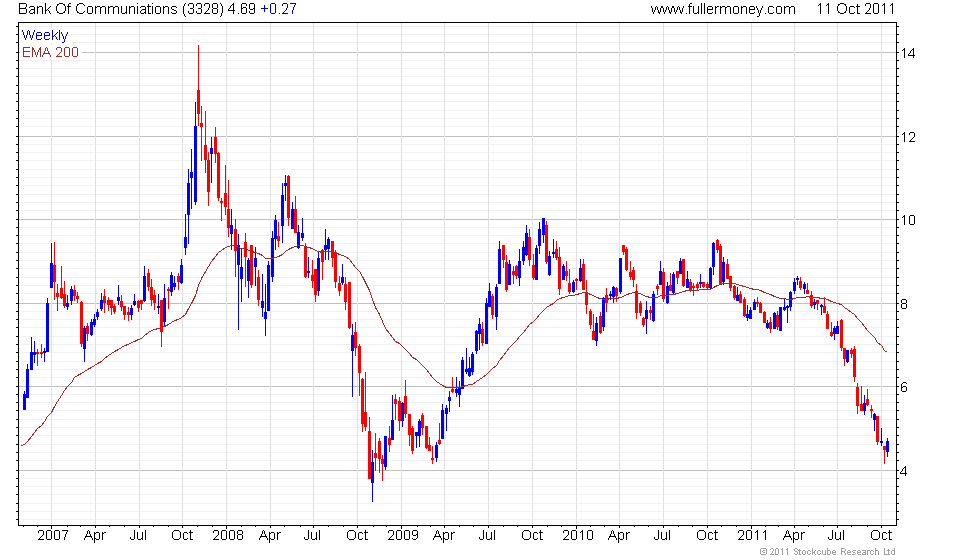Viewport: 980px width, 560px height.
Task: Click the Oct label of year 2011
Action: [881, 536]
